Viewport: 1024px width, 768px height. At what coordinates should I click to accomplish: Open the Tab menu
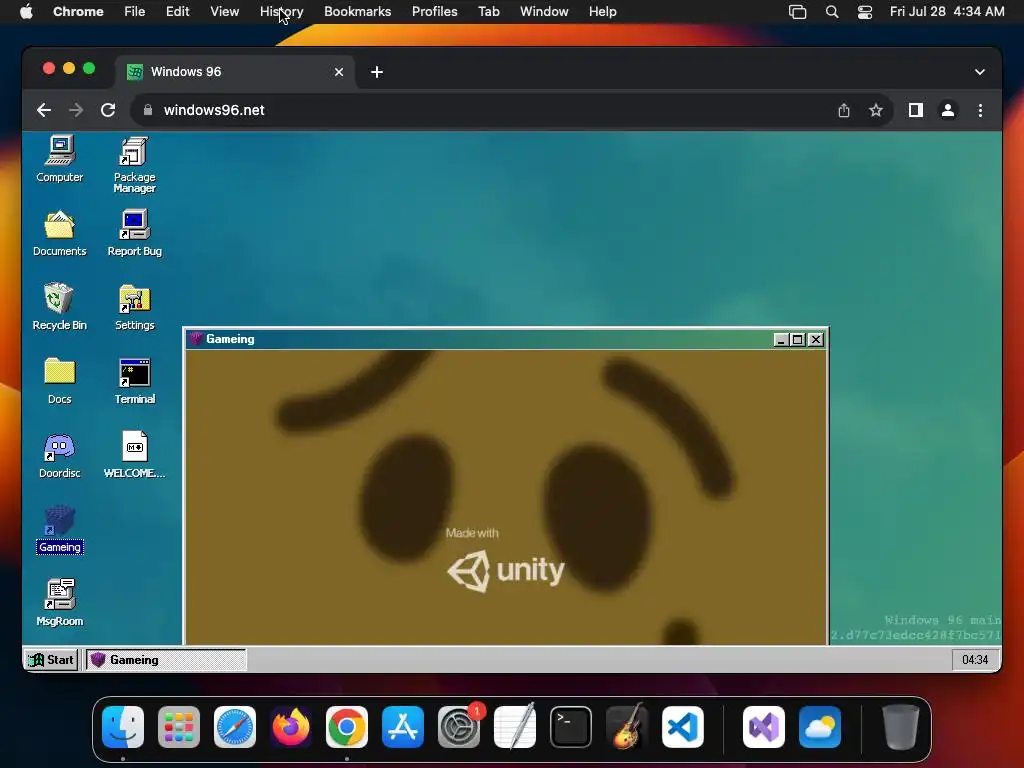coord(488,12)
